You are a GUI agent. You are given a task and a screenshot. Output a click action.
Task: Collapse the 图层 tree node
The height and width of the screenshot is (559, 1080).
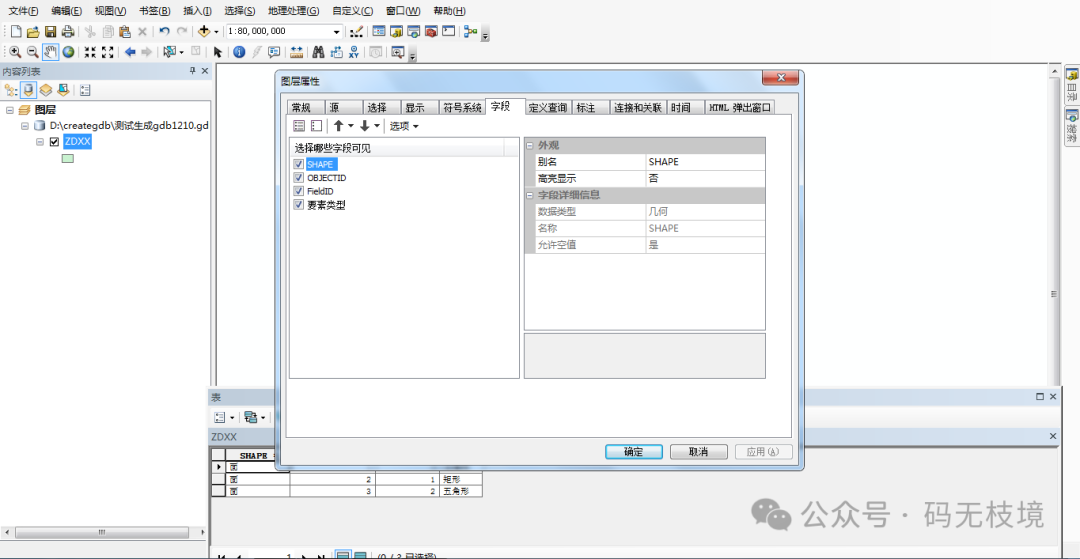(10, 109)
